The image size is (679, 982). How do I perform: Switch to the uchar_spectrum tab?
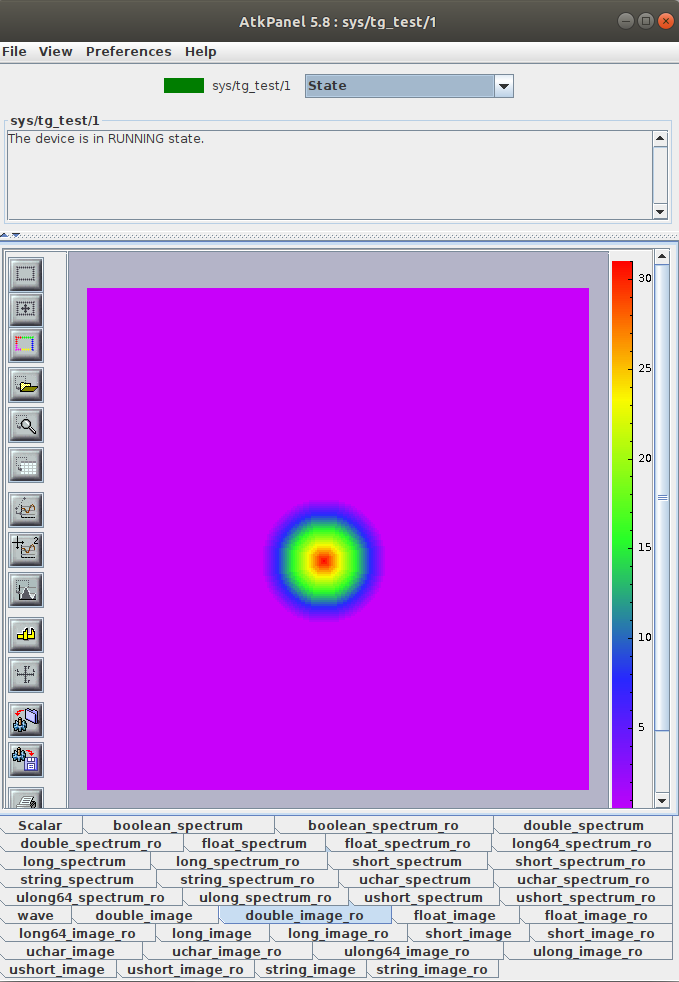point(415,880)
